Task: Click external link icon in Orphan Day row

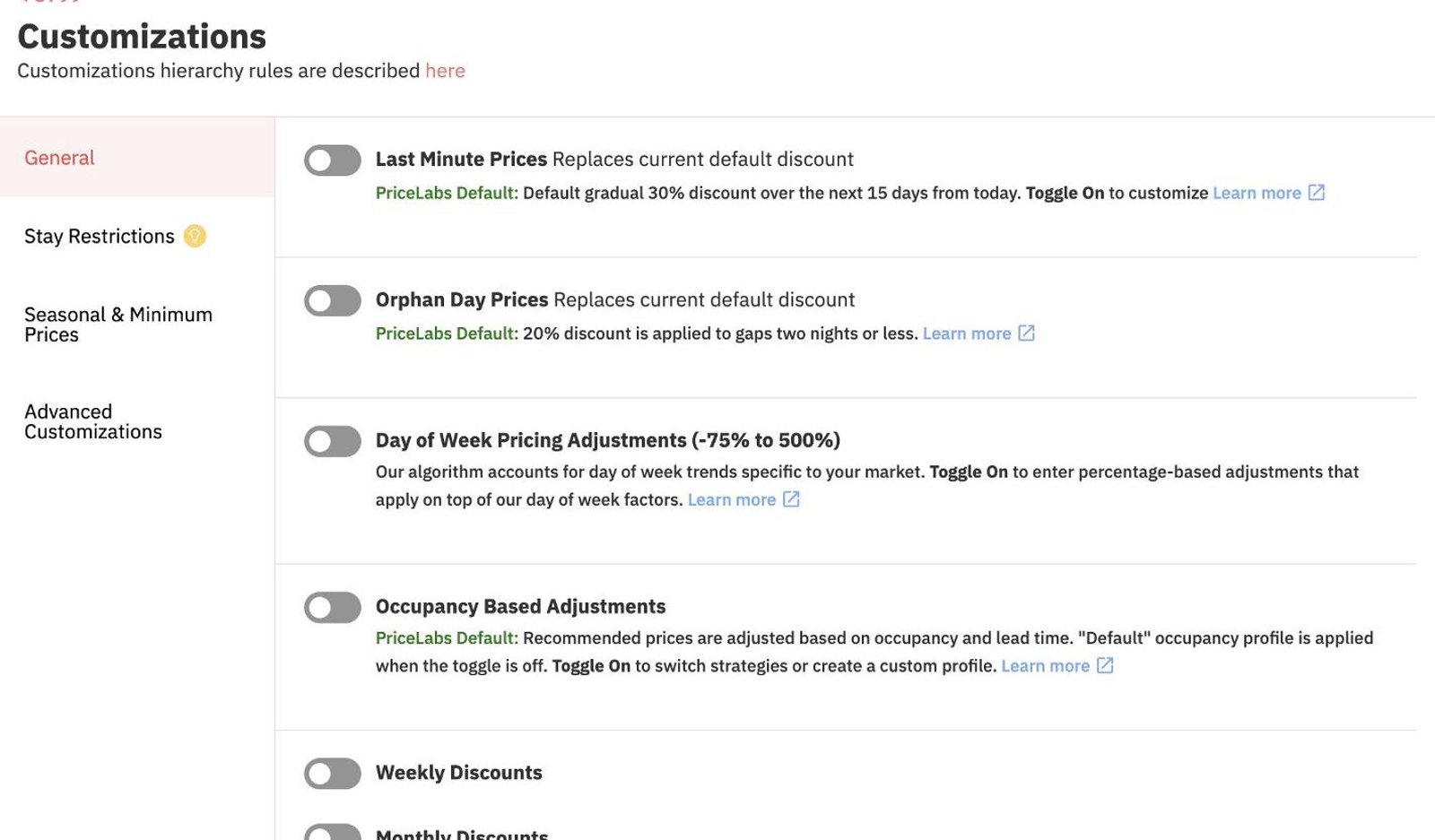Action: point(1027,333)
